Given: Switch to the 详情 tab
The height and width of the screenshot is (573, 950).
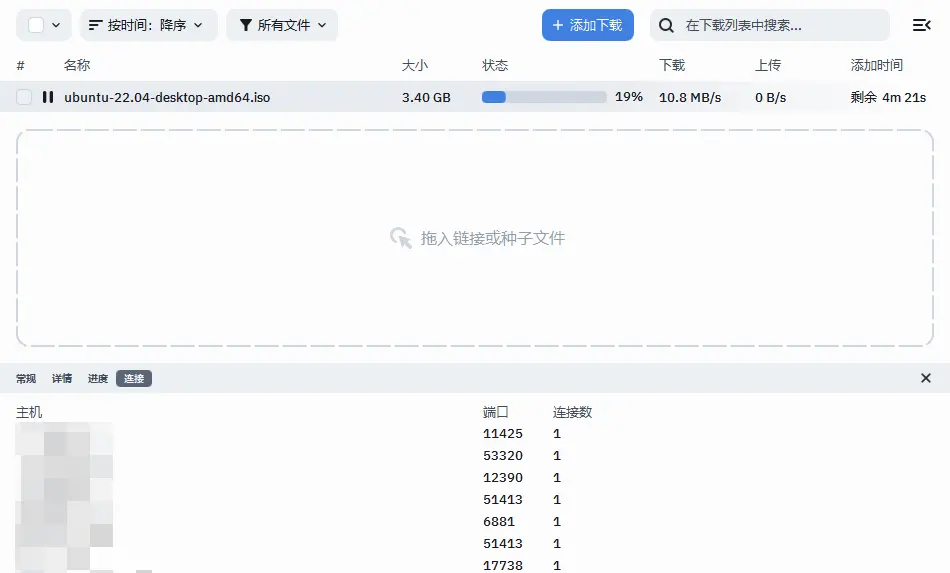Looking at the screenshot, I should click(x=62, y=379).
